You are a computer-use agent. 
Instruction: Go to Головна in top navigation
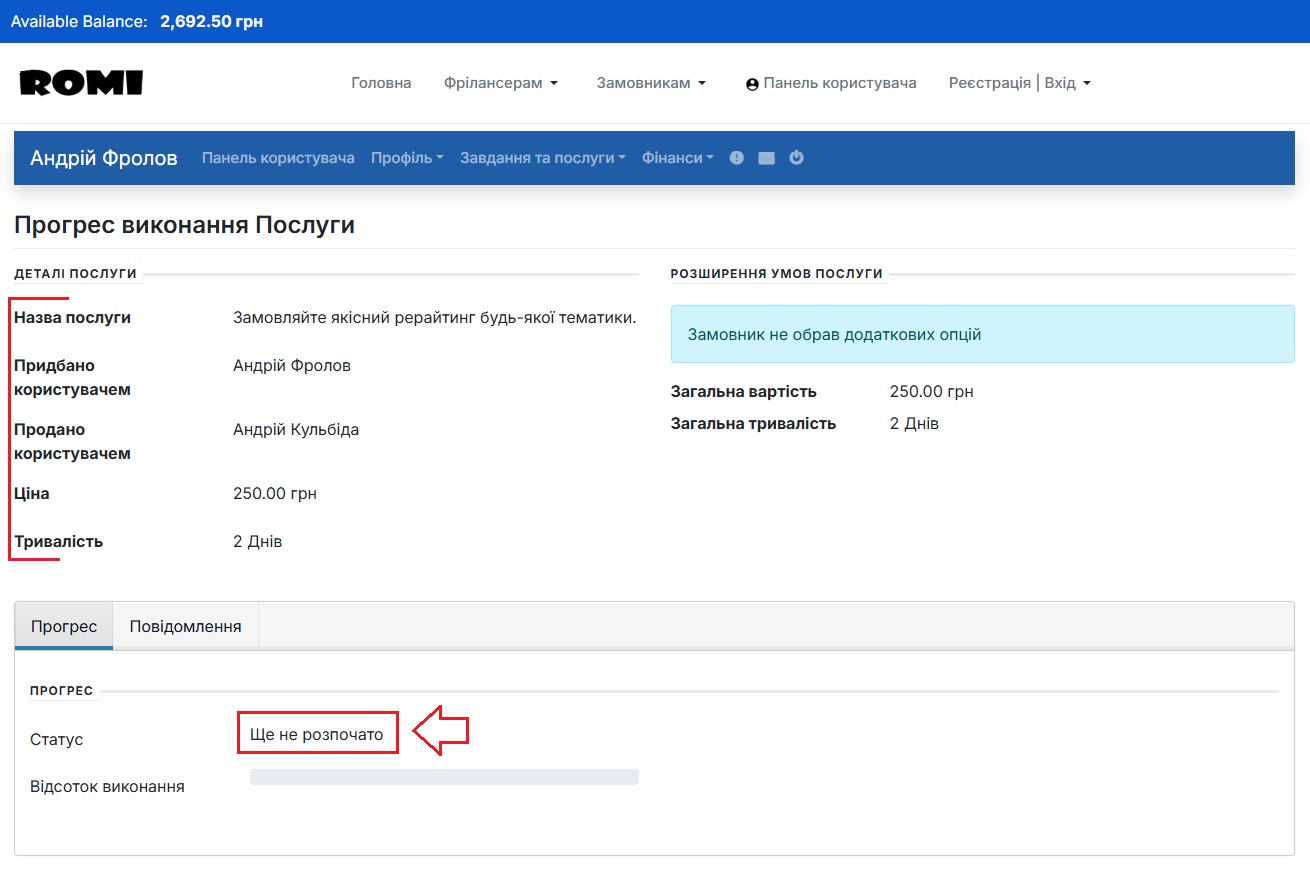(381, 83)
